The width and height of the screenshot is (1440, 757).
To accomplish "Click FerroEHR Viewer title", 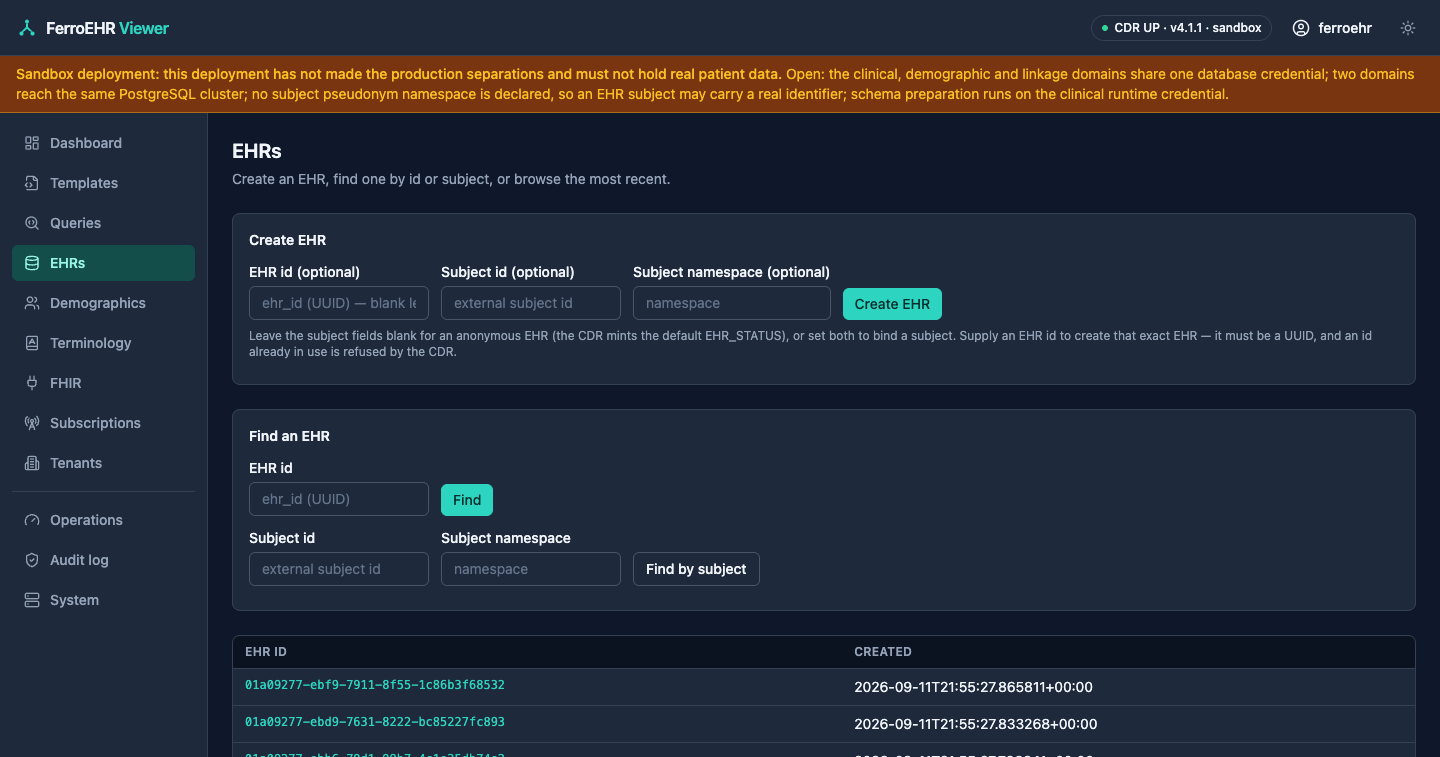I will (x=107, y=28).
